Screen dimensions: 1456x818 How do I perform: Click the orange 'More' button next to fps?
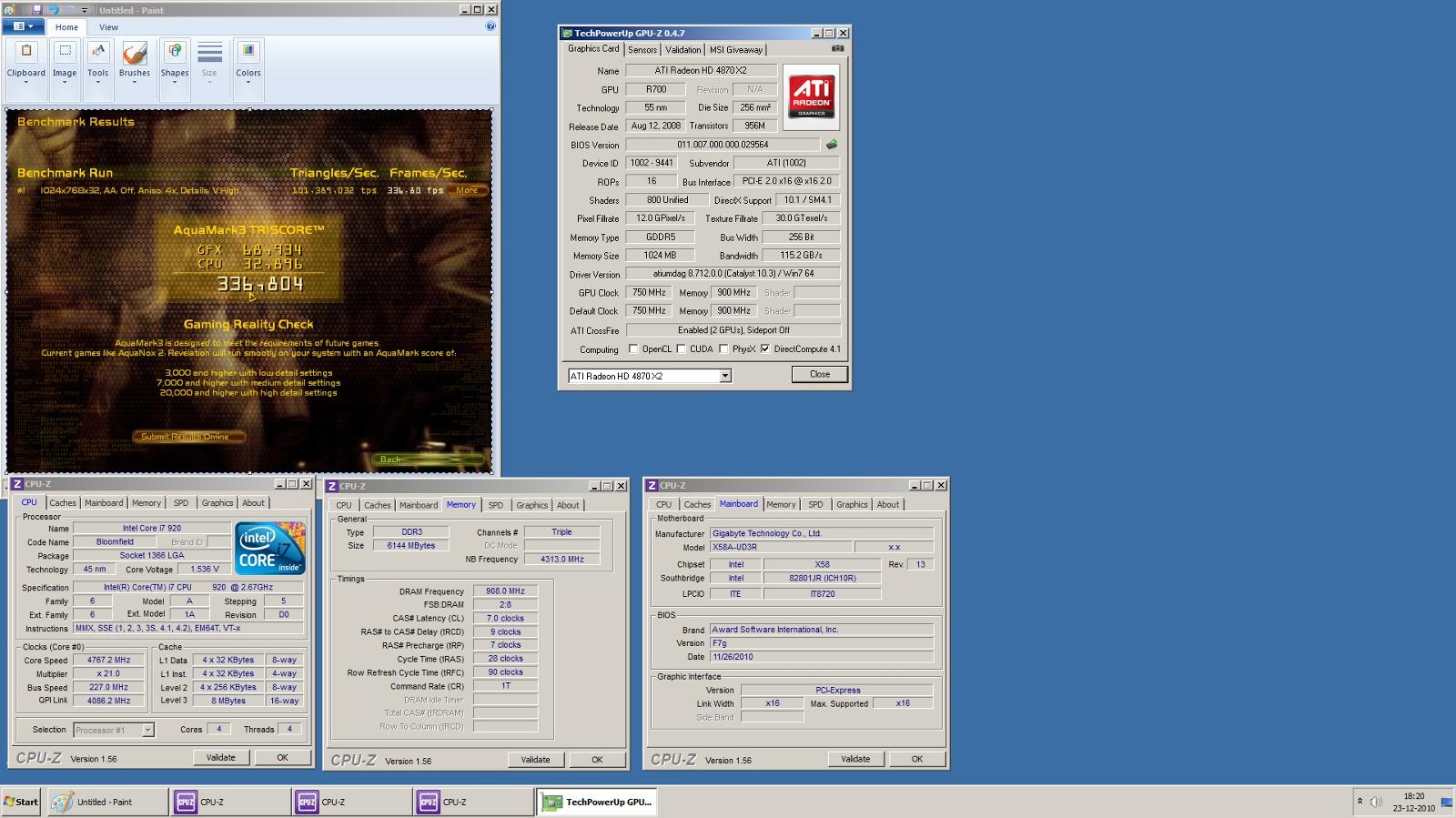pyautogui.click(x=467, y=190)
